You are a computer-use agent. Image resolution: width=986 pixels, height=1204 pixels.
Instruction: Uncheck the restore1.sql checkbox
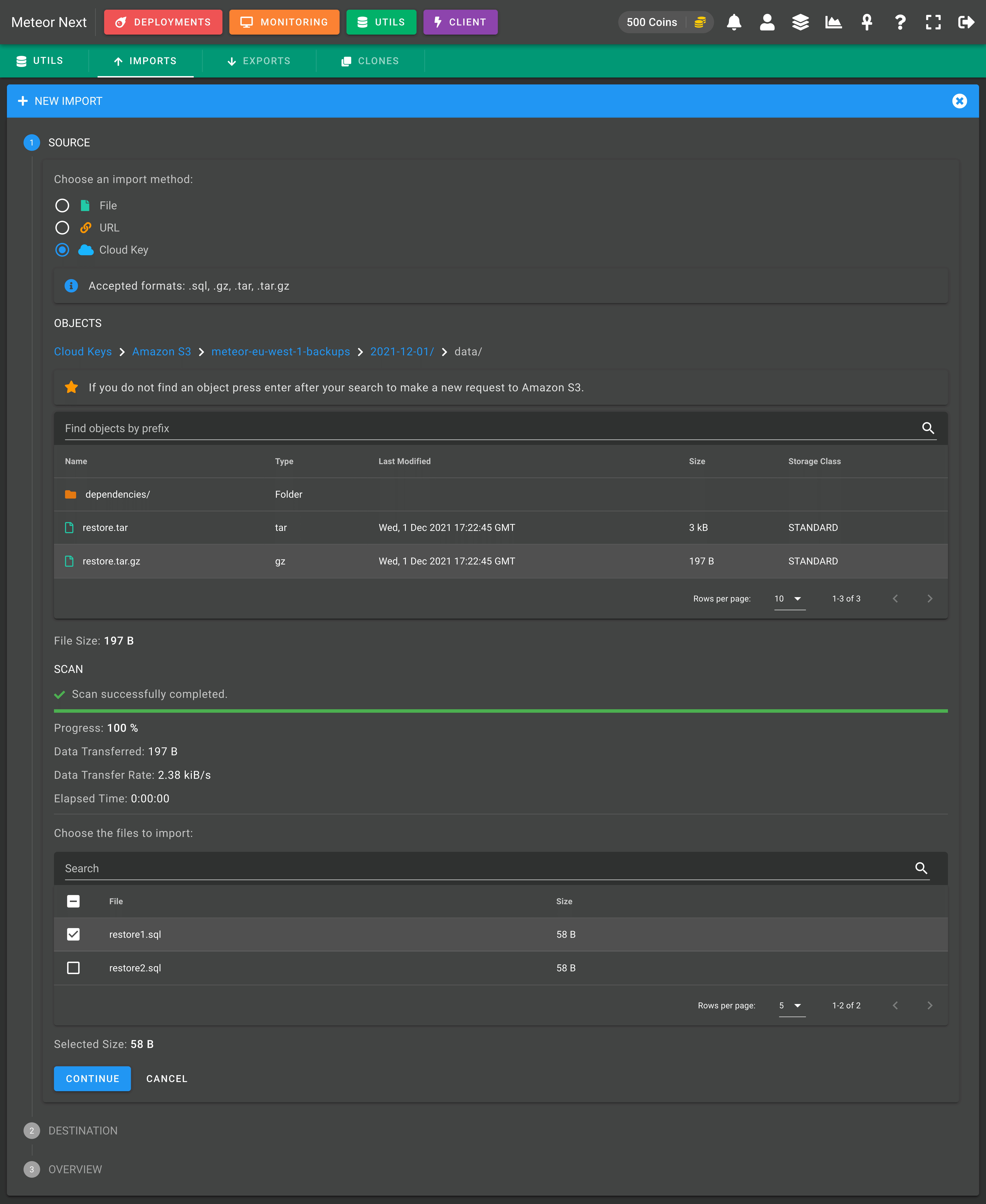pyautogui.click(x=73, y=934)
